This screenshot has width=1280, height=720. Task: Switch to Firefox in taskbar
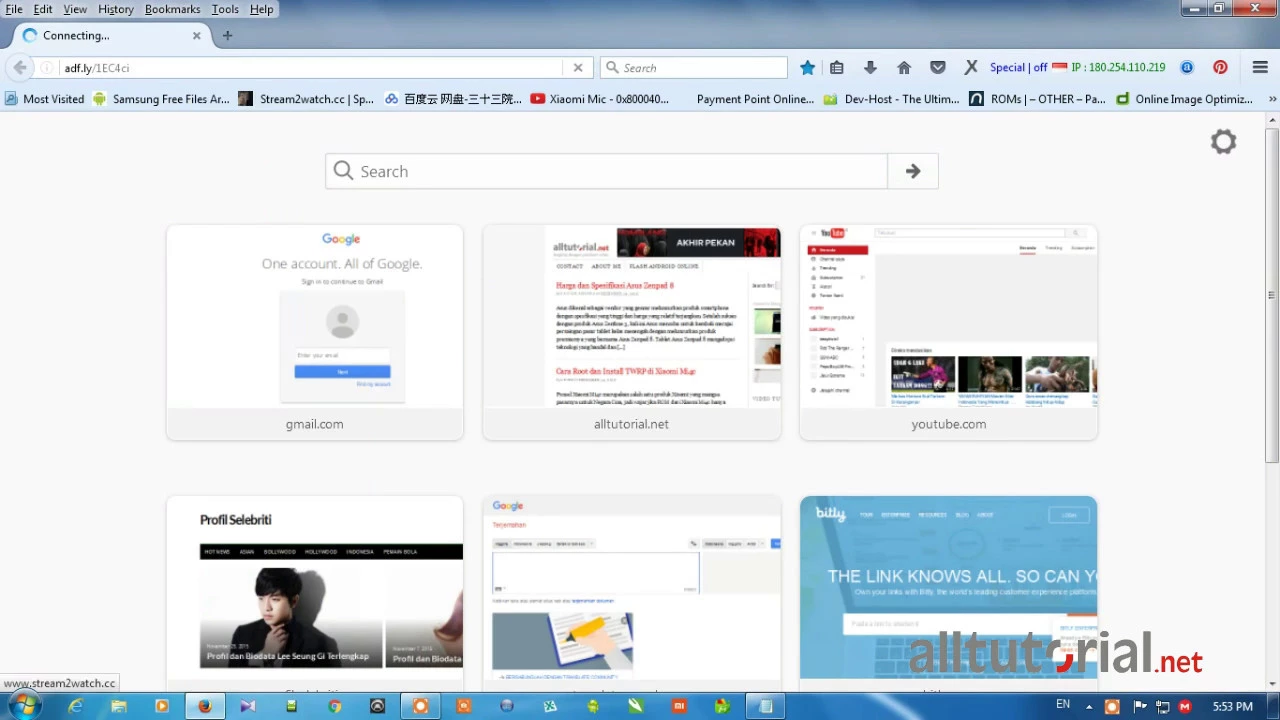(x=204, y=706)
